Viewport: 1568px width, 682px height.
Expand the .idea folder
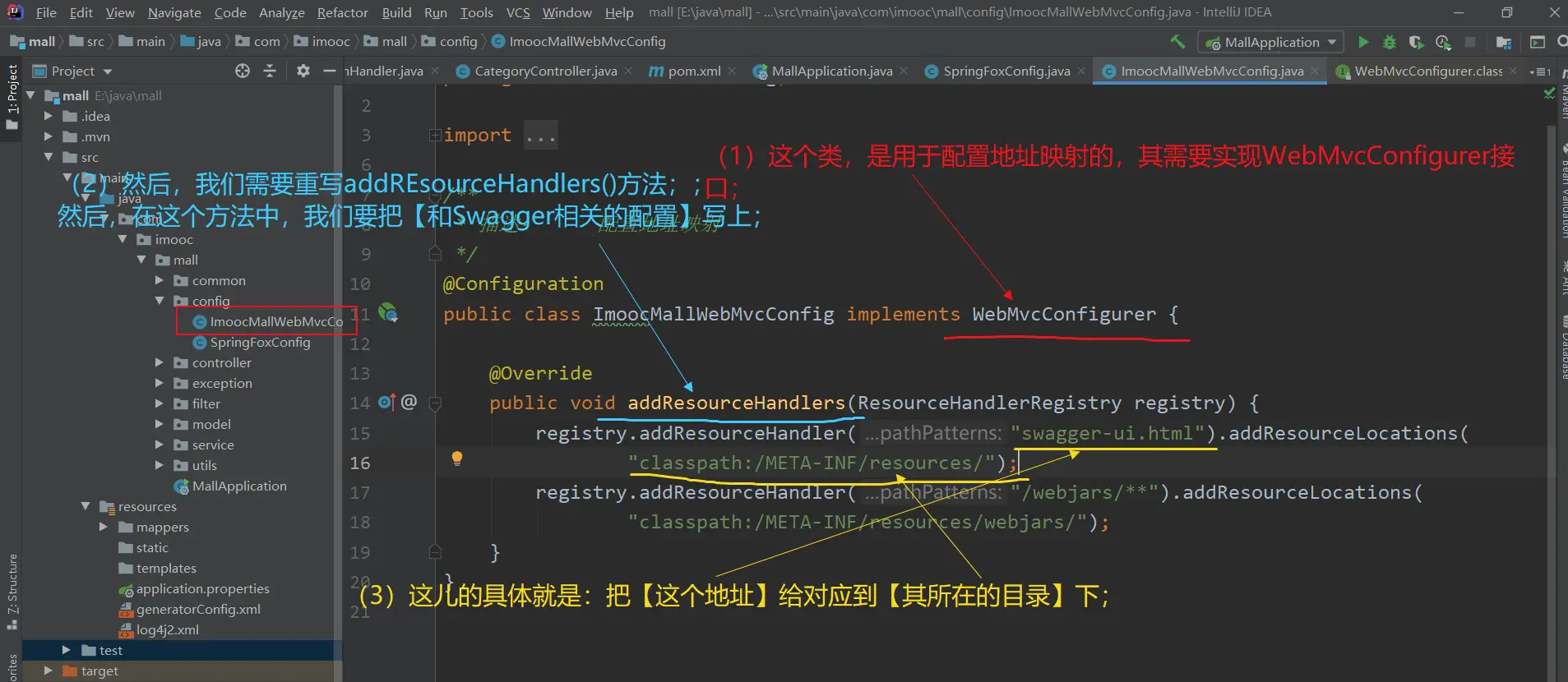click(x=49, y=116)
